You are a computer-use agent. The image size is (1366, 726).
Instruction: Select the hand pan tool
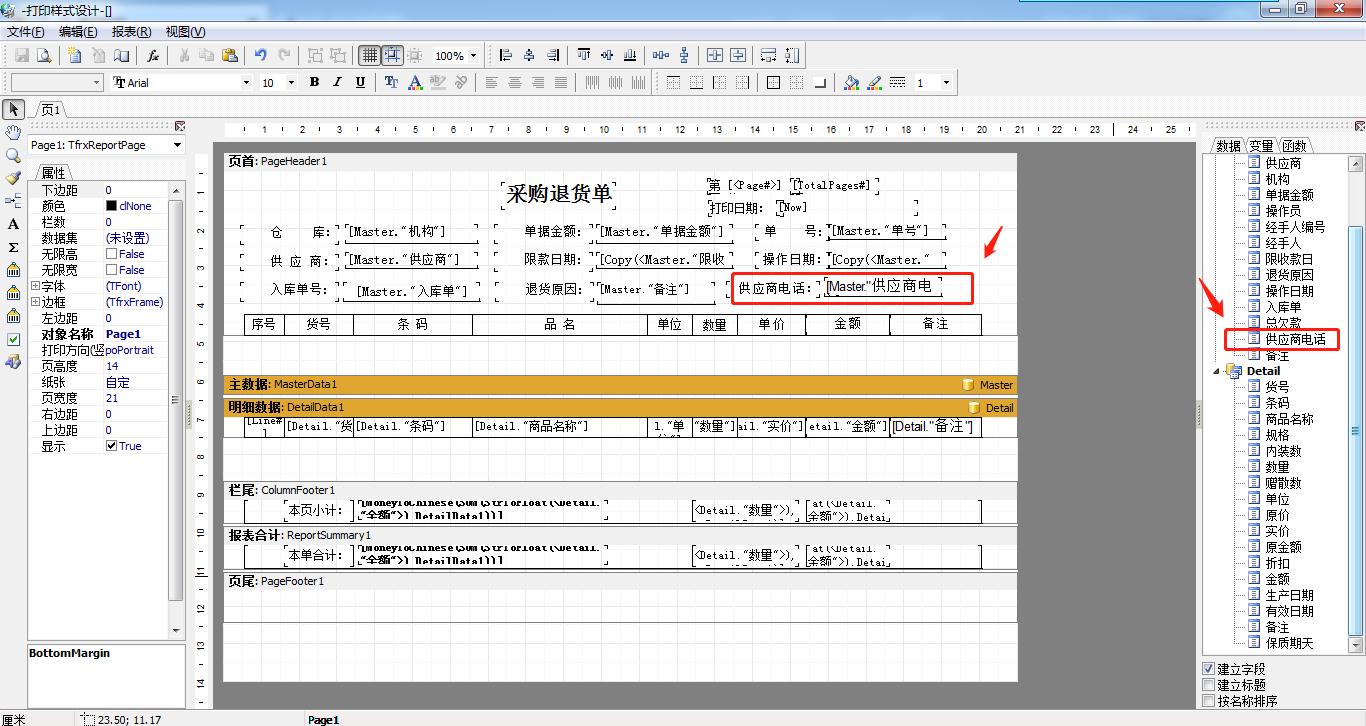tap(13, 133)
